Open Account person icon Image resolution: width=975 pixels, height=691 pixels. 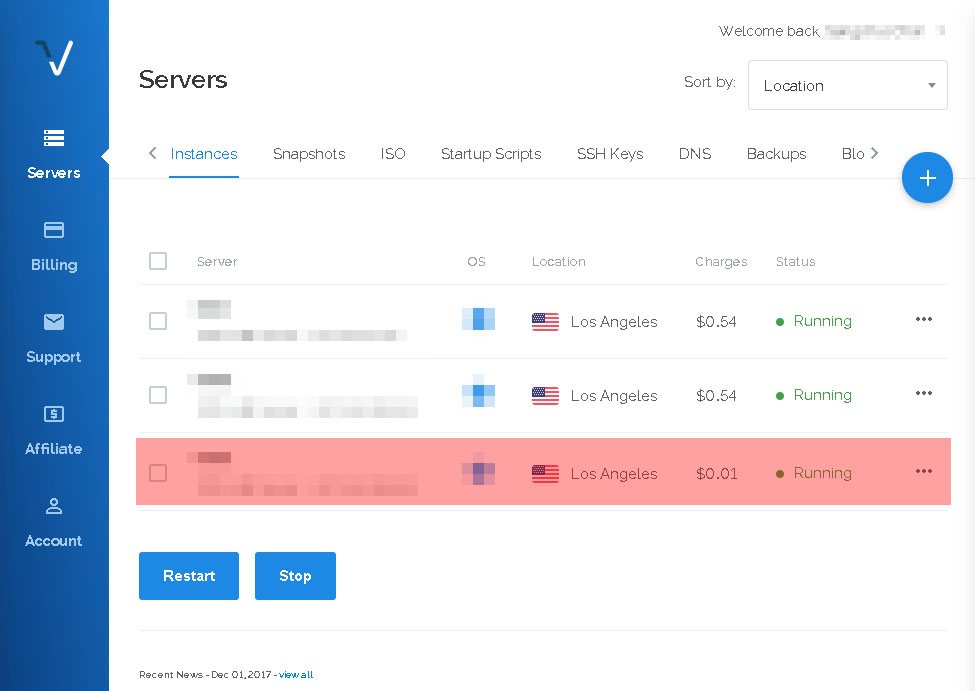(x=54, y=506)
